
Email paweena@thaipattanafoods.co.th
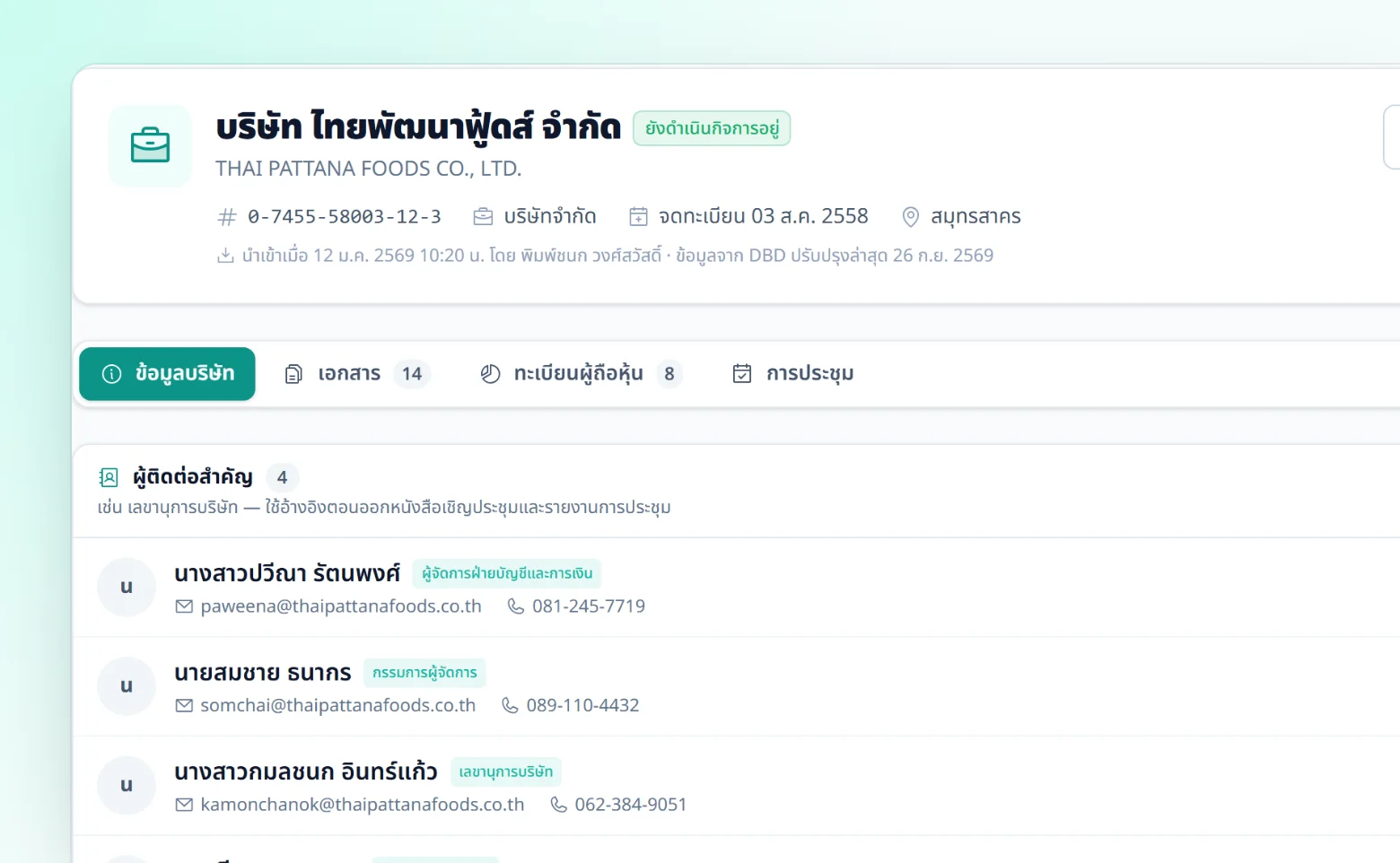pyautogui.click(x=341, y=606)
